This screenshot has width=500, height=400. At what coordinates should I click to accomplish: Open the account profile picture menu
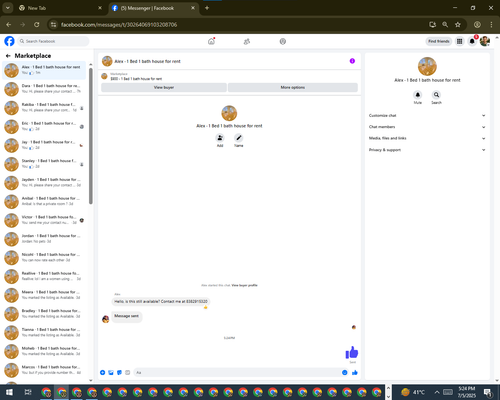485,41
